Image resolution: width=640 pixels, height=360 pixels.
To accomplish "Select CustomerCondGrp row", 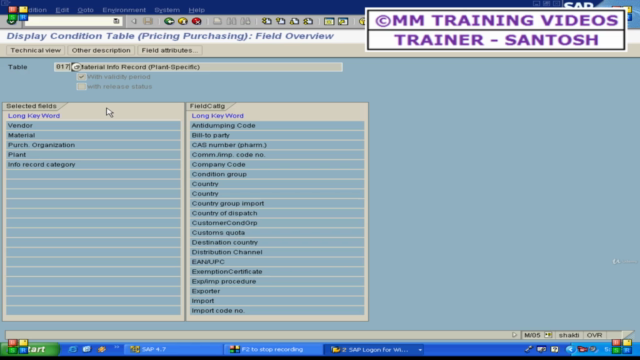I will pos(277,223).
